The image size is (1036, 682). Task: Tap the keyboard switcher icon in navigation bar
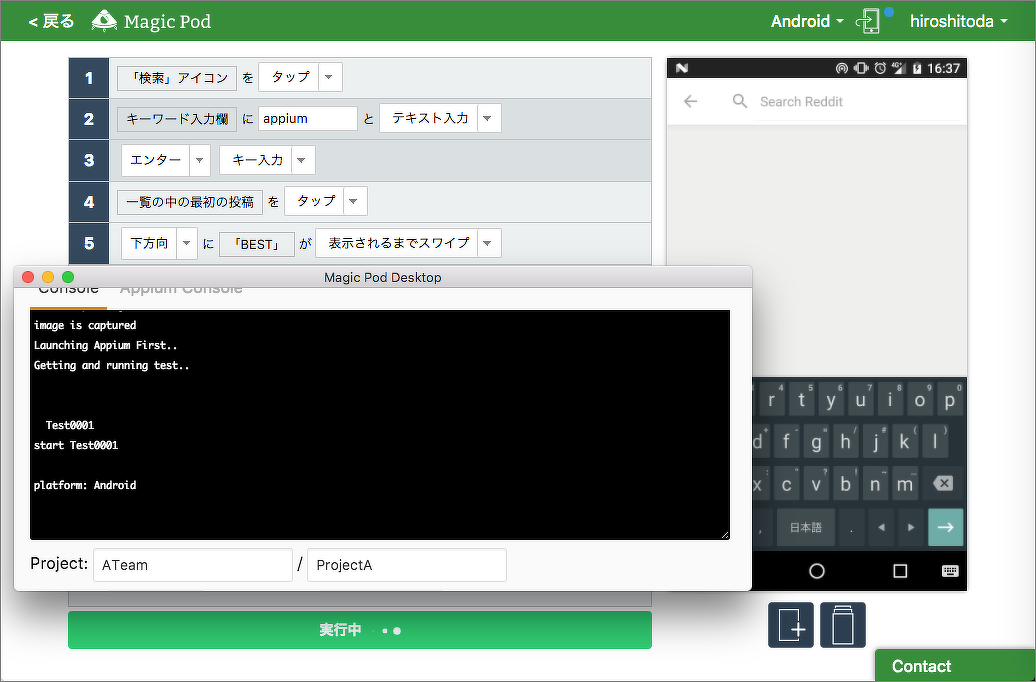pos(949,571)
